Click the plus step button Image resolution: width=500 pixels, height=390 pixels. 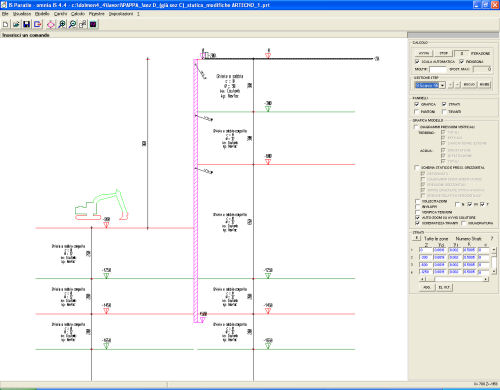coord(450,85)
